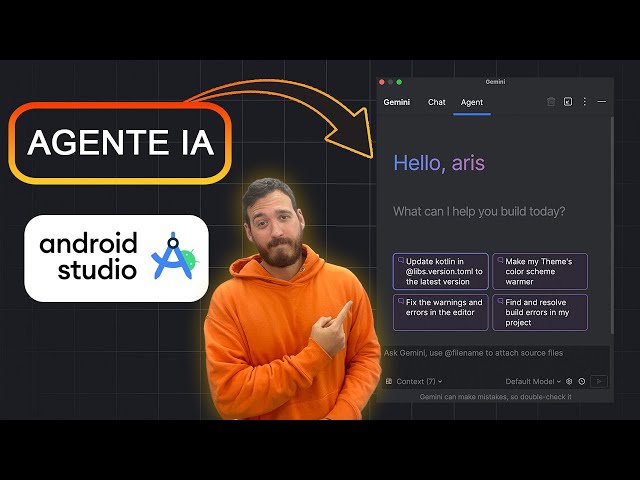Click the Gemini label beside the Chat tab
Image resolution: width=640 pixels, height=480 pixels.
(397, 102)
